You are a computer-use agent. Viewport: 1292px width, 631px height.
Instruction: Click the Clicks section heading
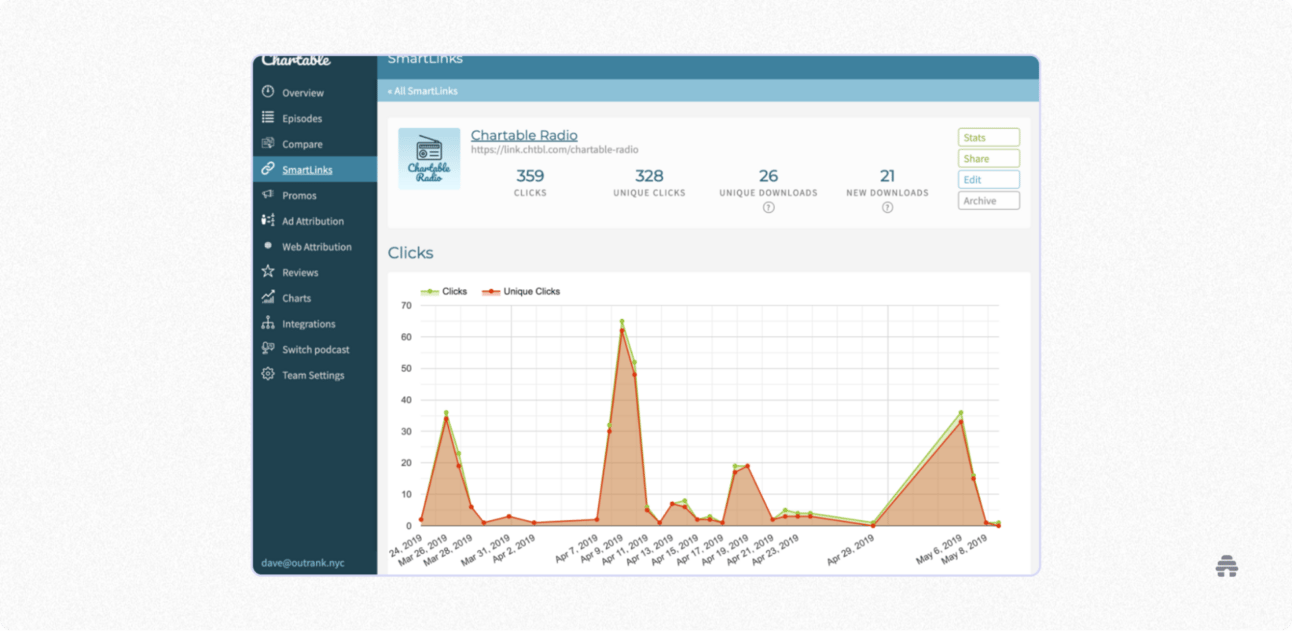pos(411,253)
